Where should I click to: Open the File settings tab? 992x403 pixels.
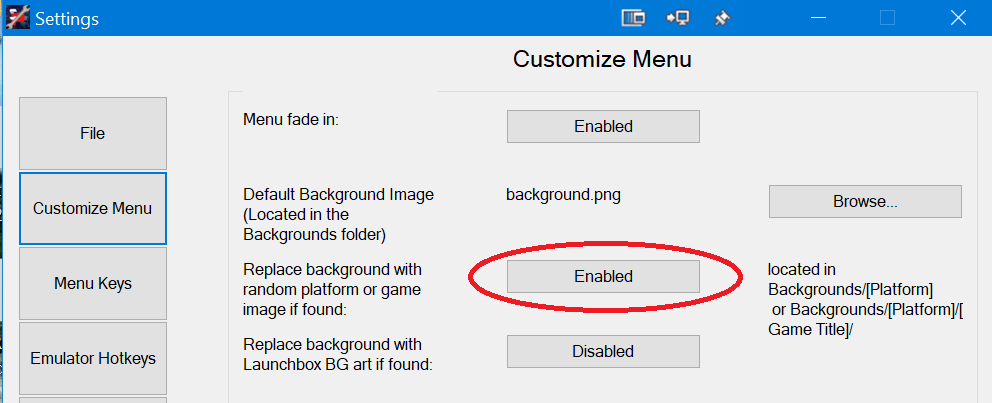coord(93,133)
